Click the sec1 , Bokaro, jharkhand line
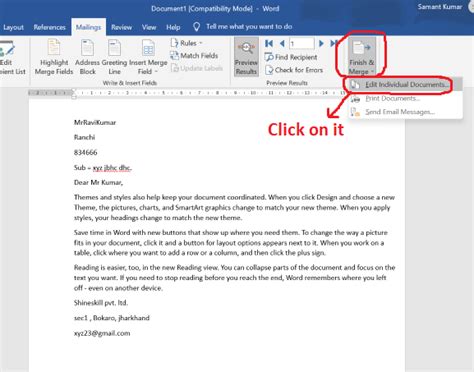This screenshot has height=372, width=474. [x=112, y=318]
